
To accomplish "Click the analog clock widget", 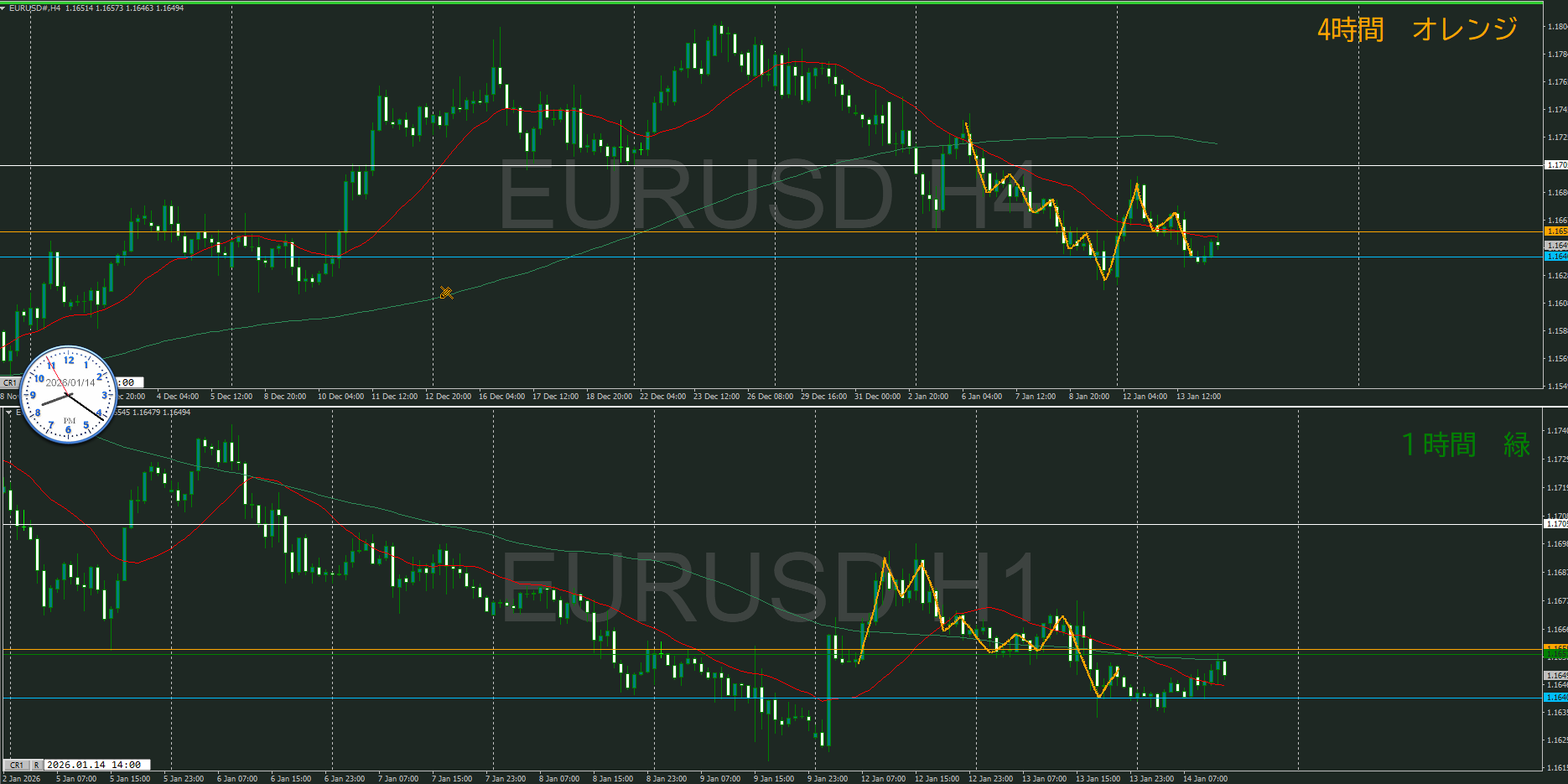I will tap(68, 395).
